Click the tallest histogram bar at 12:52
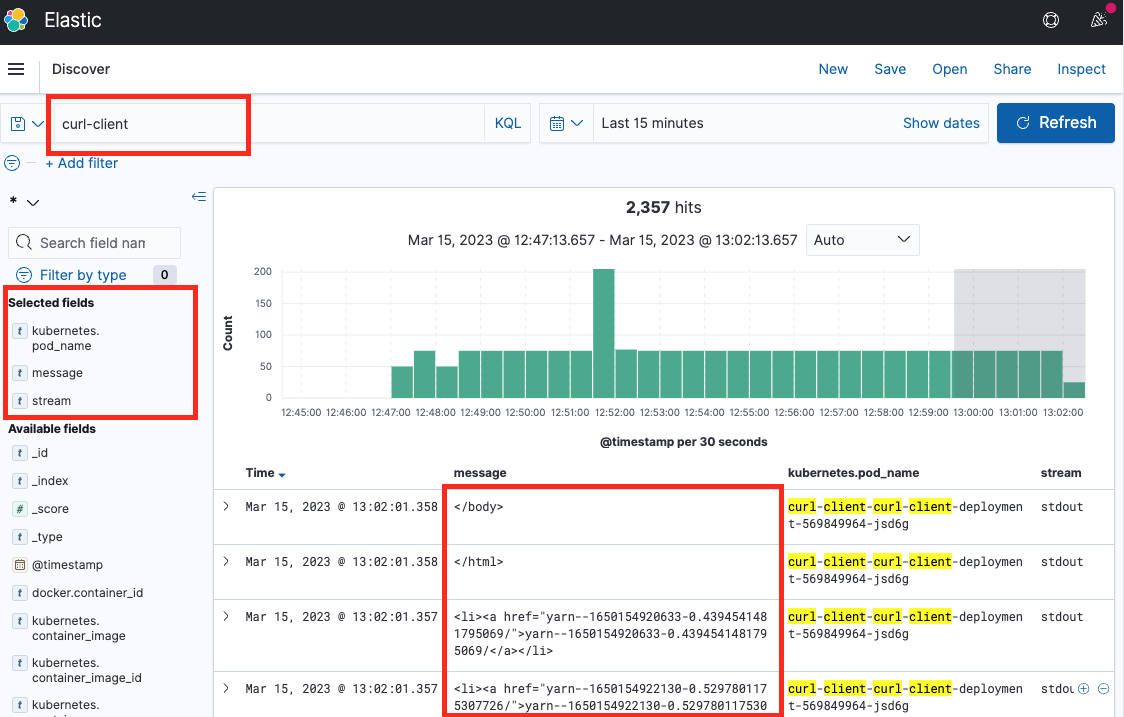The image size is (1124, 717). [x=604, y=333]
